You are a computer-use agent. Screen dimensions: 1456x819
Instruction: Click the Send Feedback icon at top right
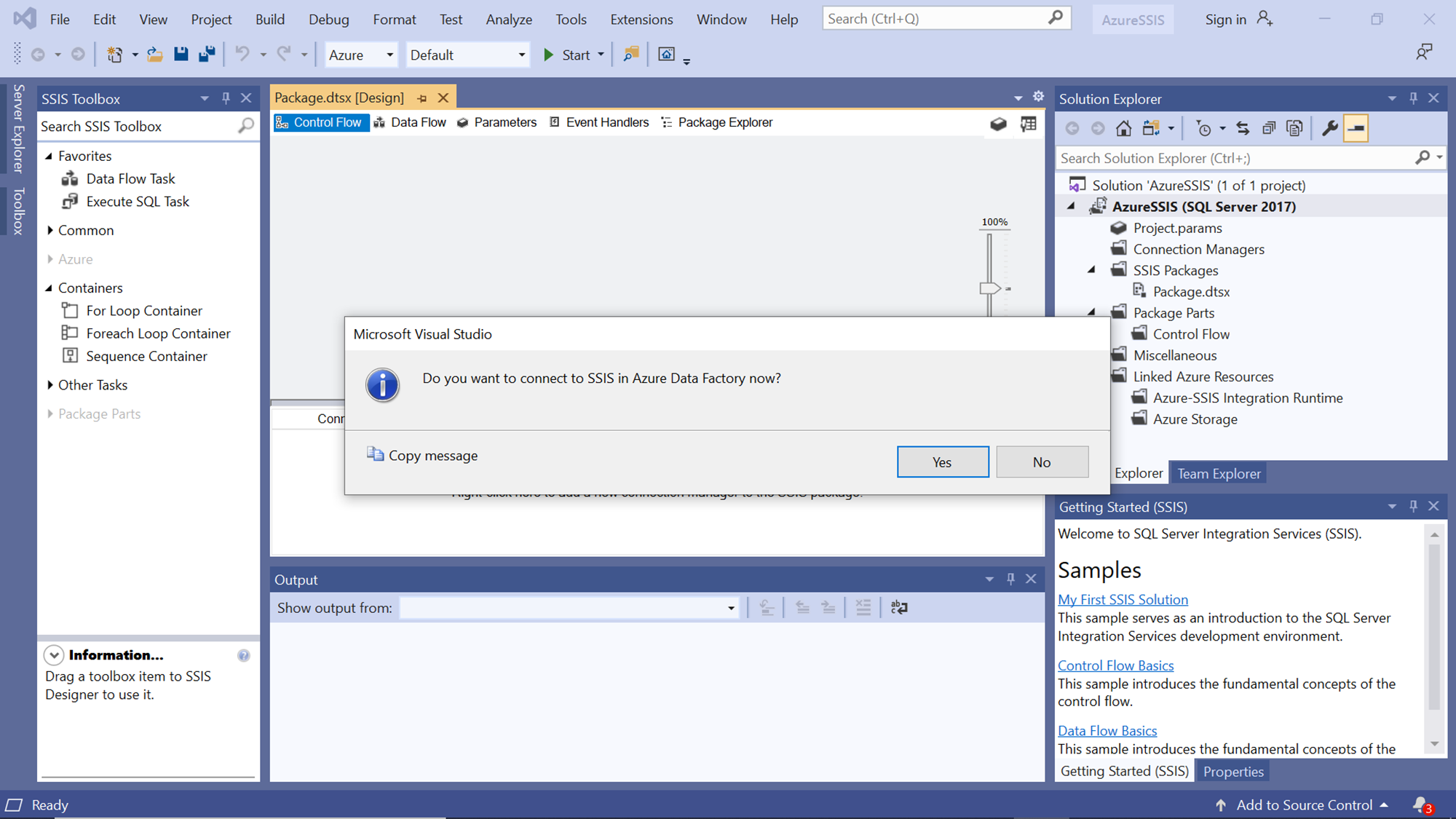1423,52
